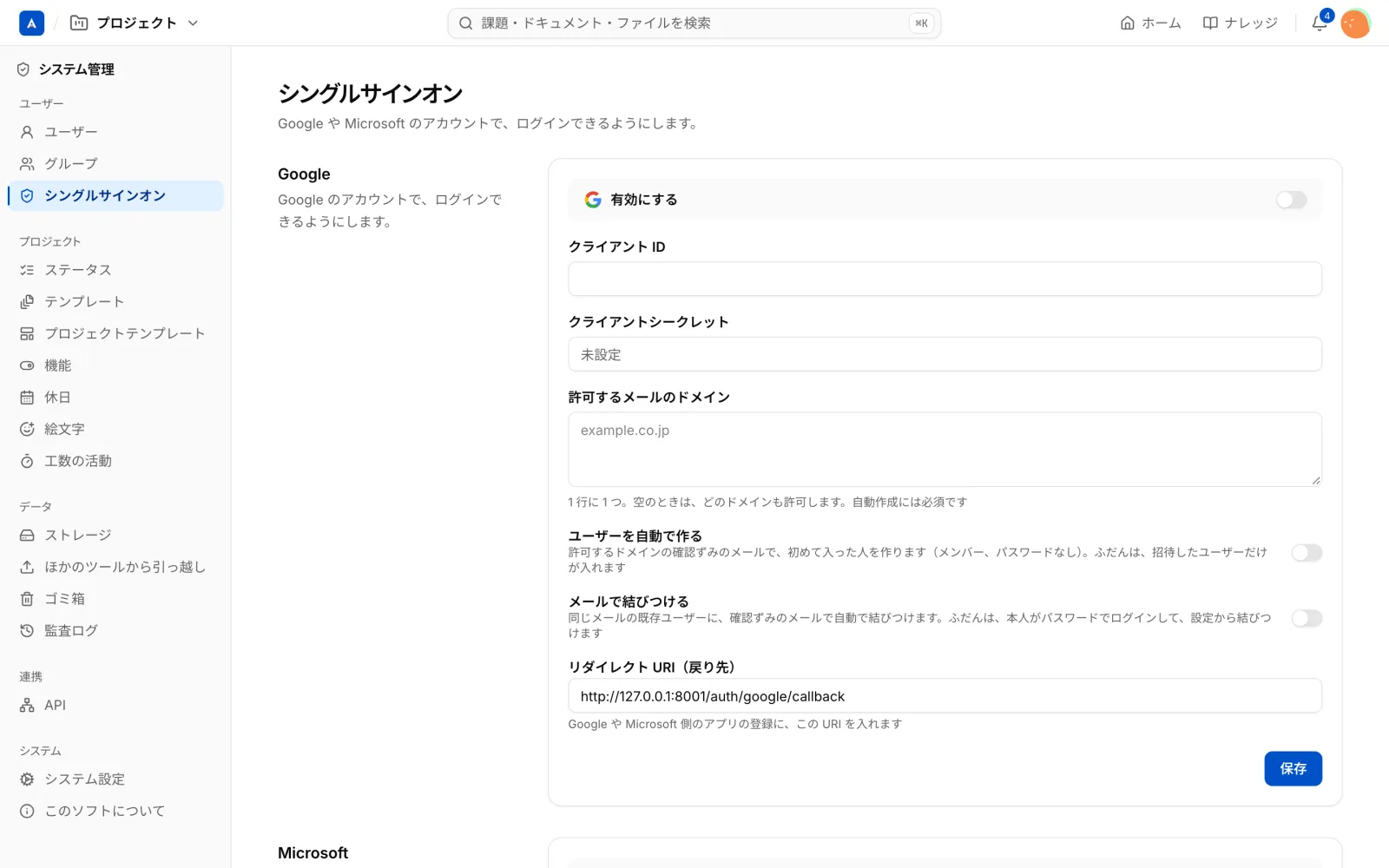Click the クライアント ID input field
This screenshot has width=1389, height=868.
[x=945, y=279]
